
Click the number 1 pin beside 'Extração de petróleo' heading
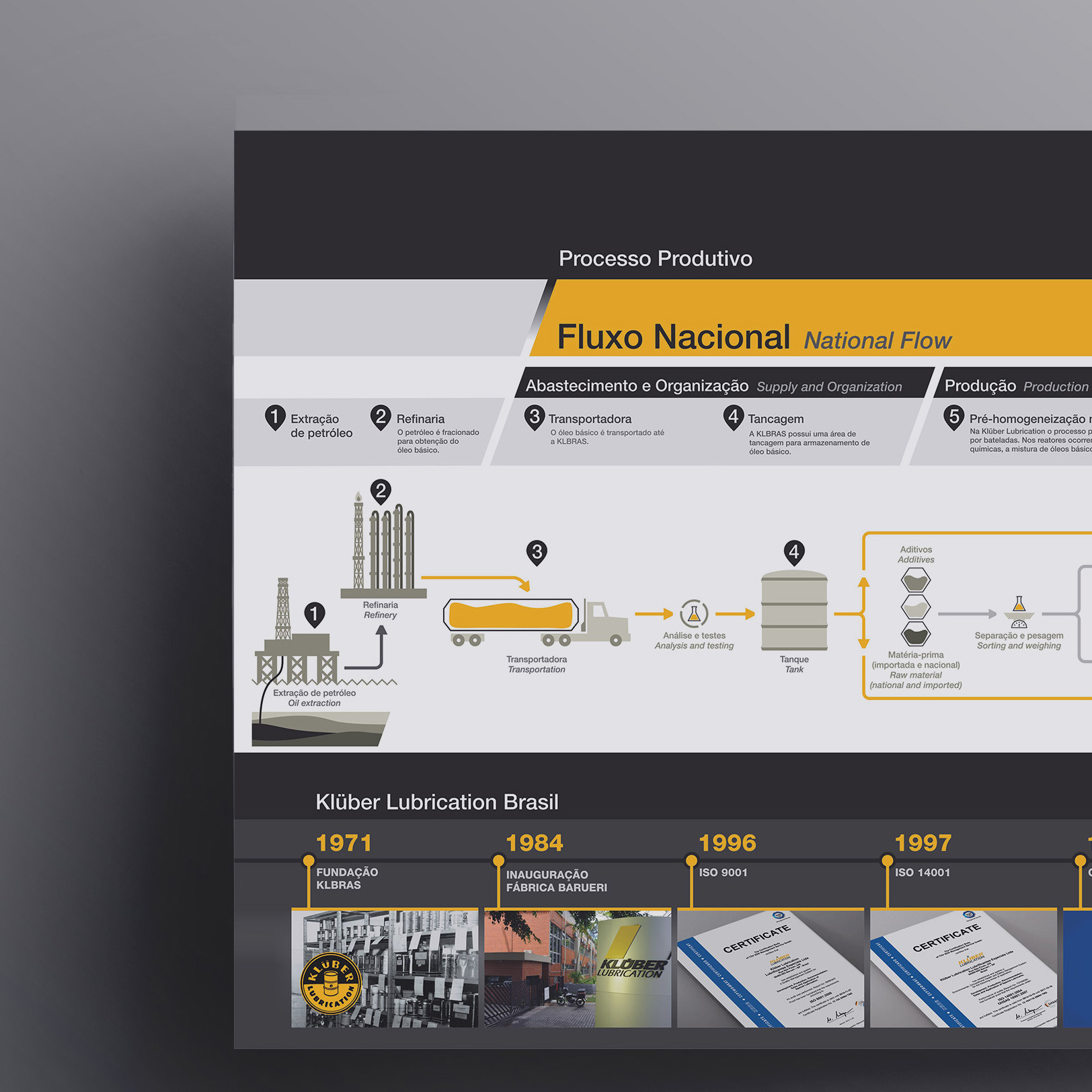274,418
